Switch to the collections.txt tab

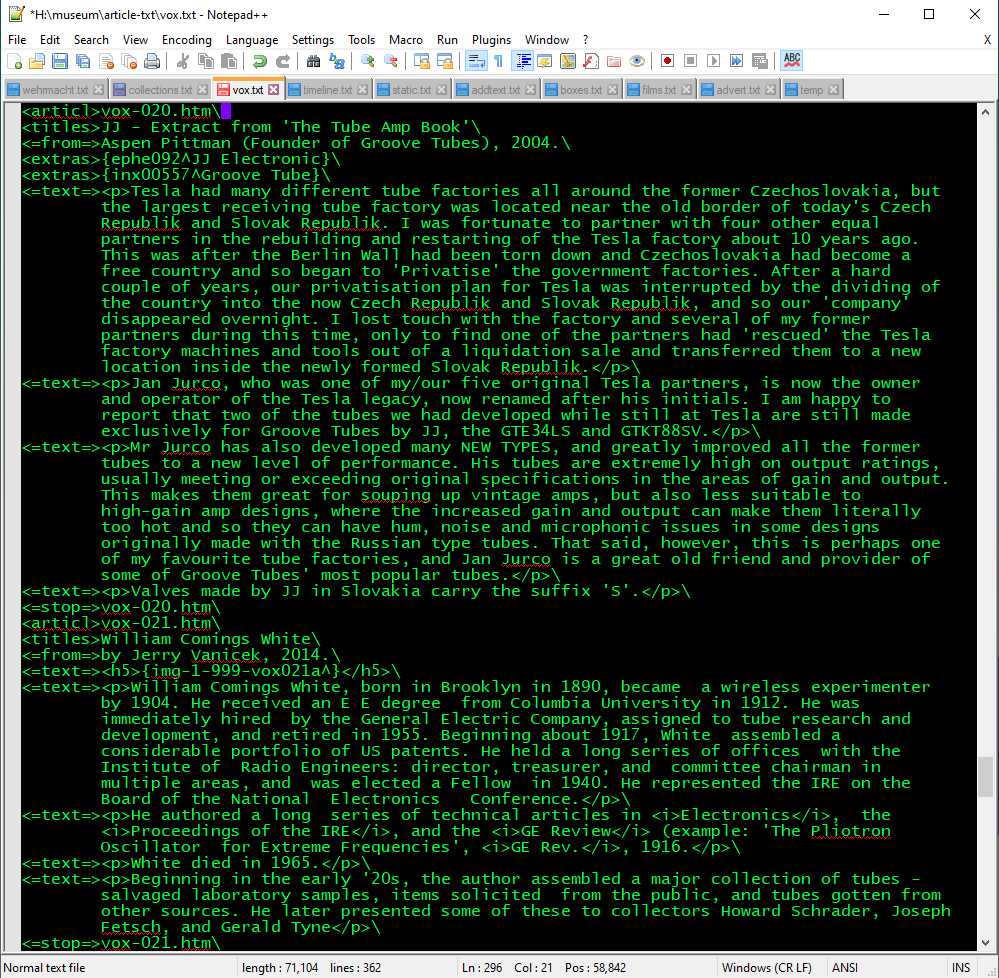coord(160,90)
